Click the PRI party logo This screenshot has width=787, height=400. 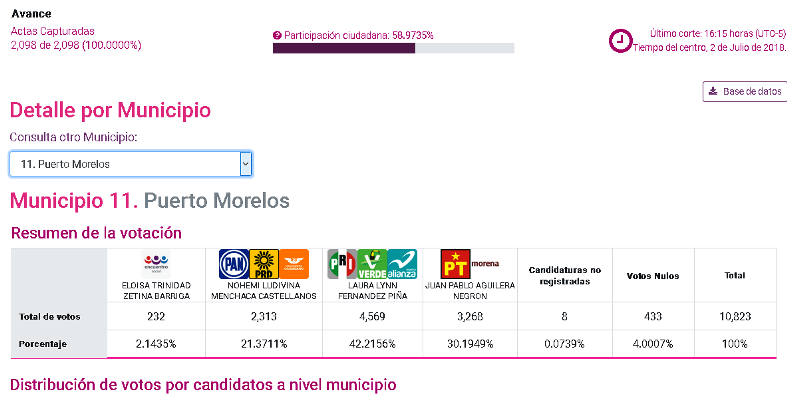[342, 264]
